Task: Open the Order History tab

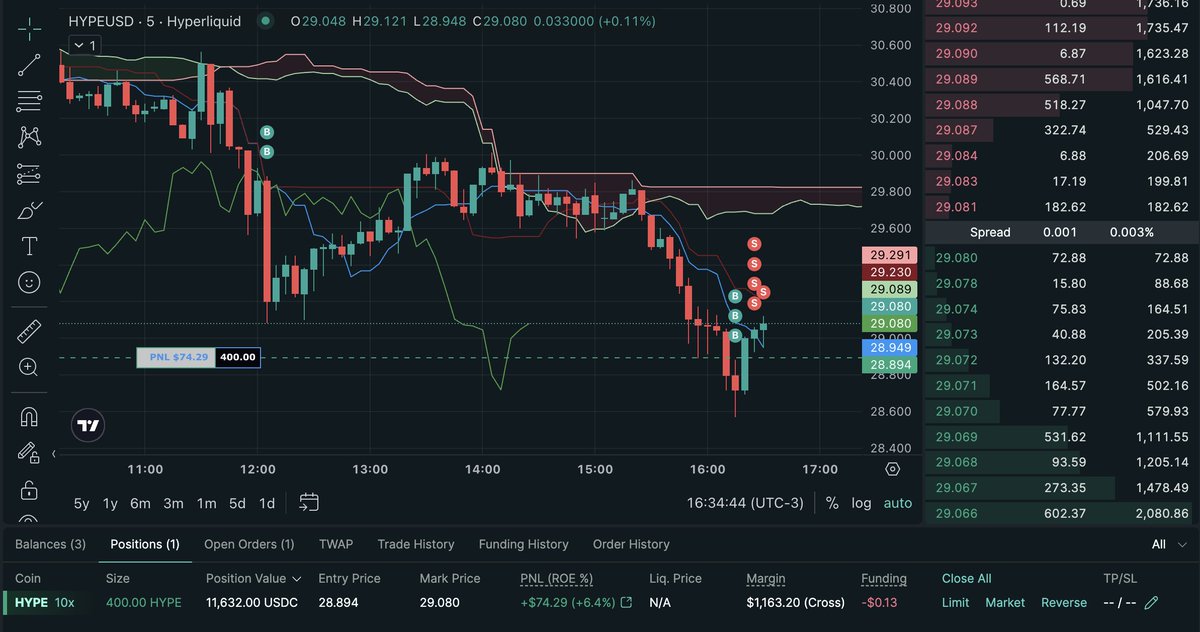Action: 631,544
